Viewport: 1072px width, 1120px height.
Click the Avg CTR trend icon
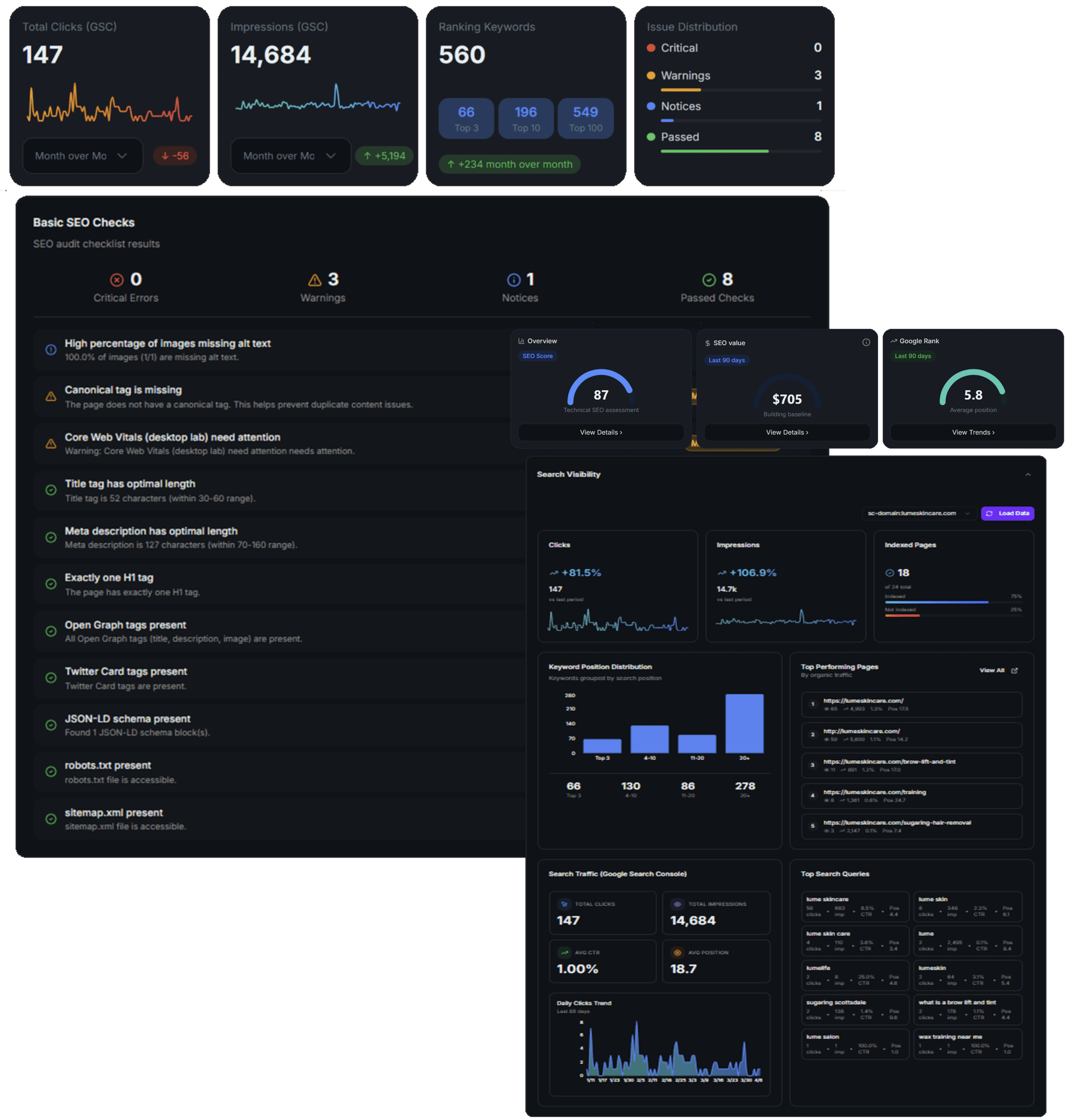pos(564,953)
